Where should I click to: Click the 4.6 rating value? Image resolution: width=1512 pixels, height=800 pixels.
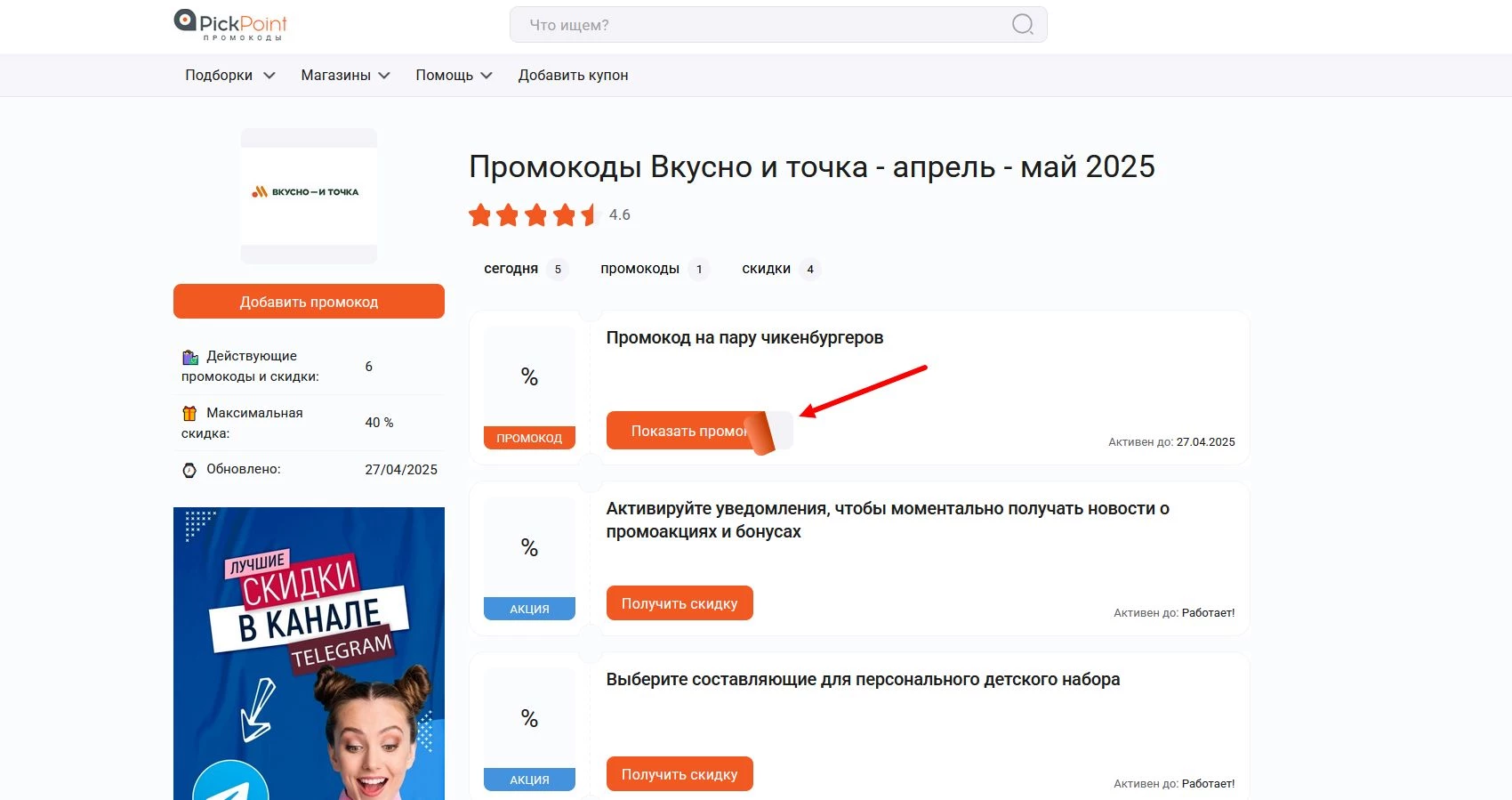pos(620,215)
